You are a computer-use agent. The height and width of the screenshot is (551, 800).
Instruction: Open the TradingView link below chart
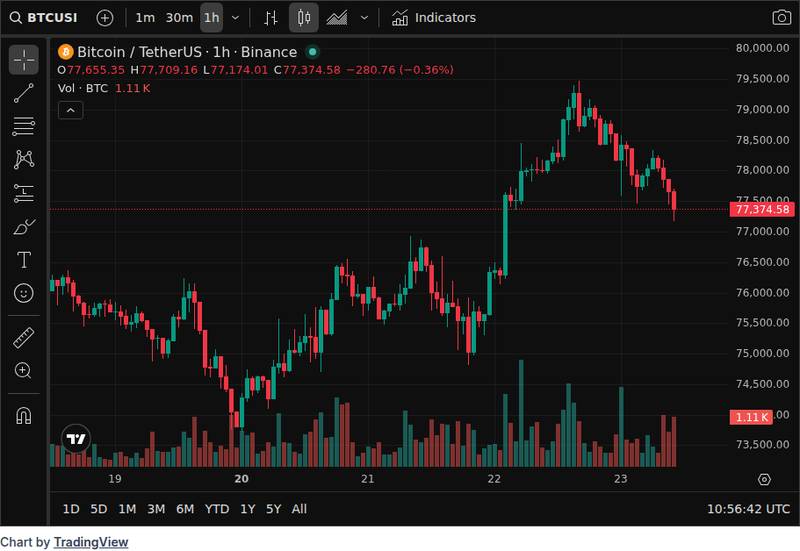click(91, 542)
